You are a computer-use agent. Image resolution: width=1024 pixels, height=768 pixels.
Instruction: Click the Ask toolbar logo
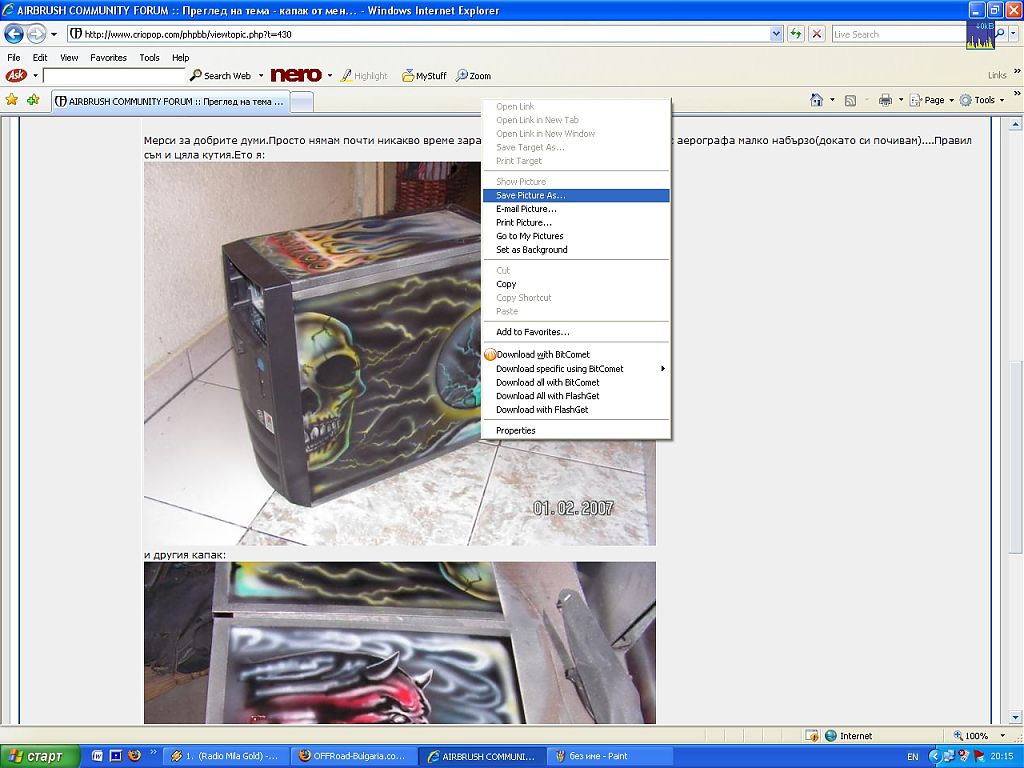[x=16, y=75]
